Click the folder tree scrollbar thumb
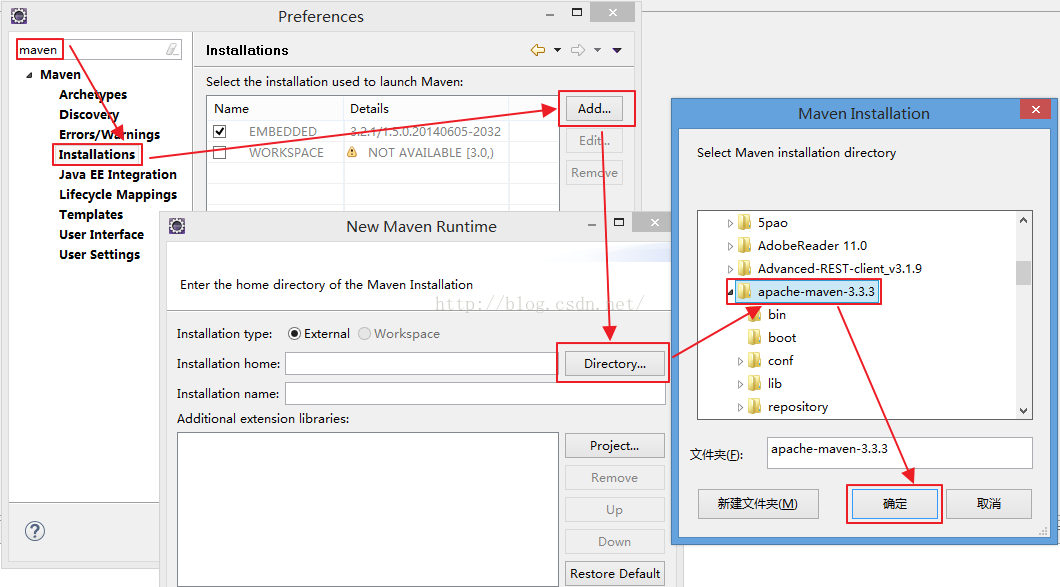Viewport: 1060px width, 587px height. point(1023,273)
